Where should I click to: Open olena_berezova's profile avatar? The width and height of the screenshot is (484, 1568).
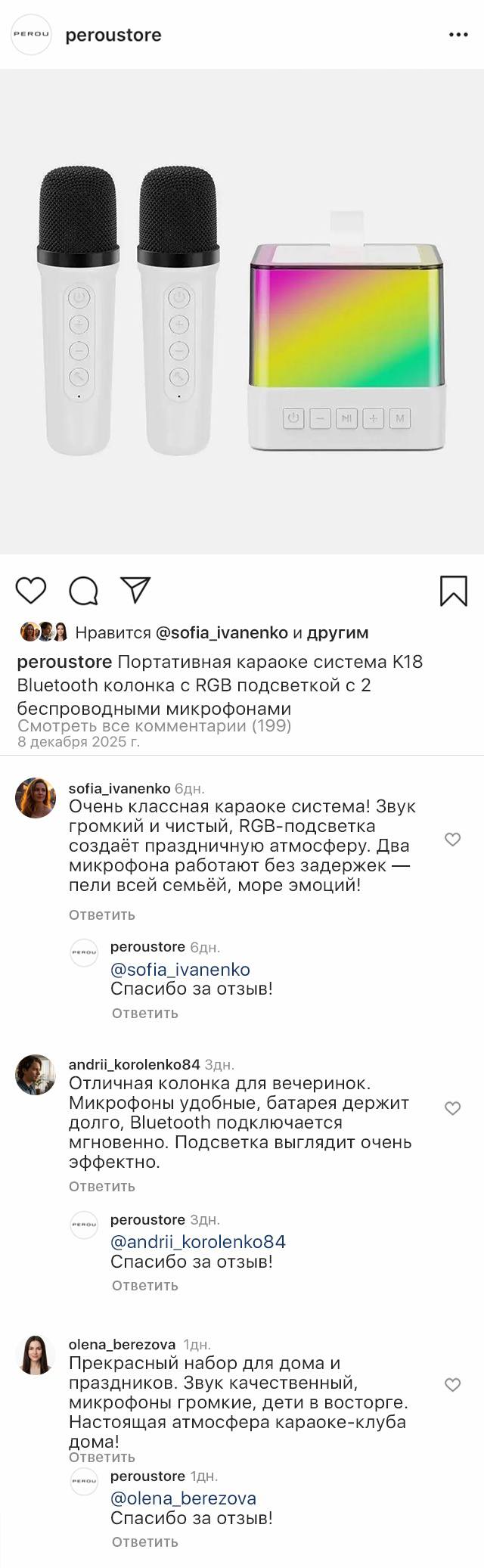36,1355
